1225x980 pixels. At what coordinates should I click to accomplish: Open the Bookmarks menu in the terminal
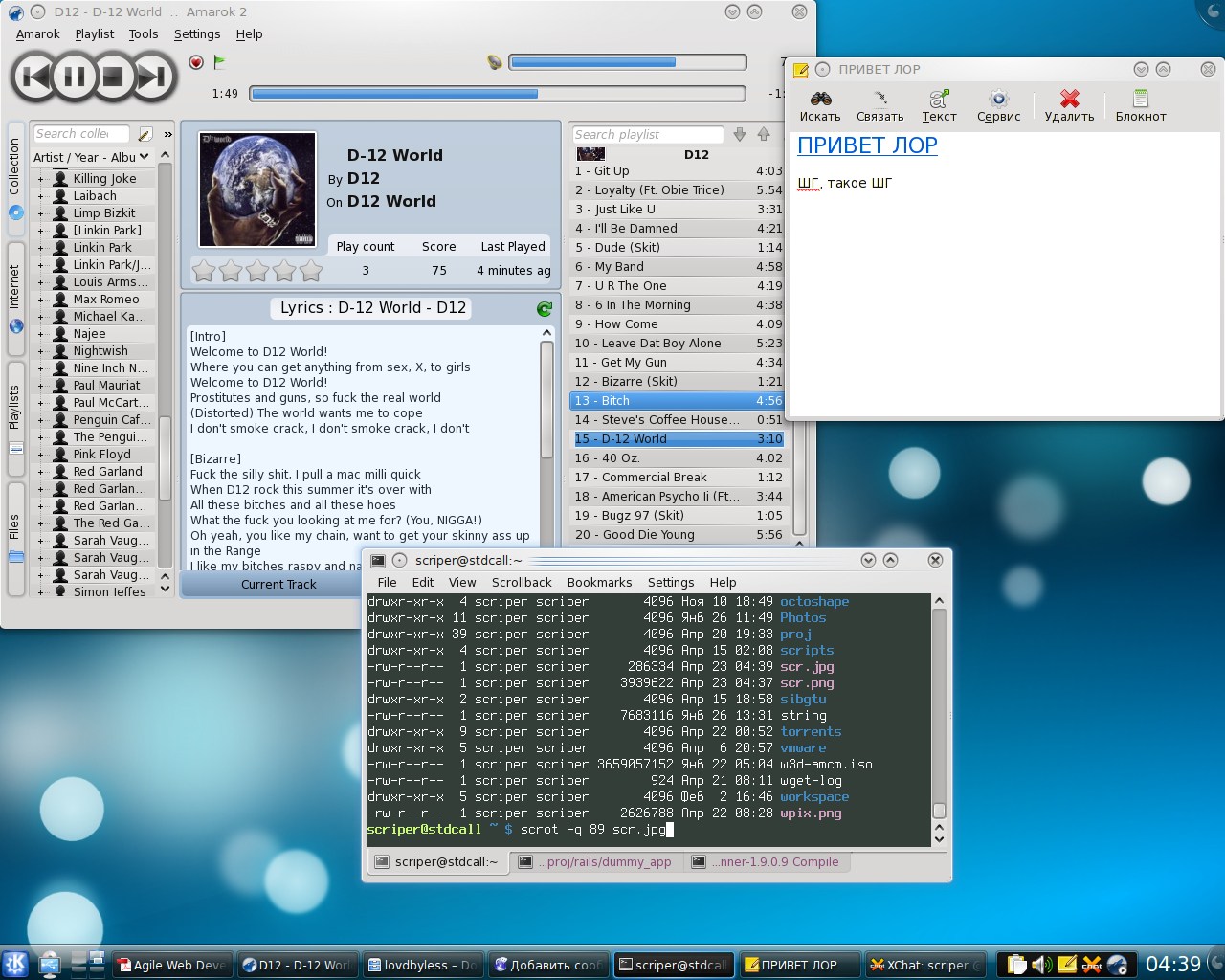click(x=599, y=583)
